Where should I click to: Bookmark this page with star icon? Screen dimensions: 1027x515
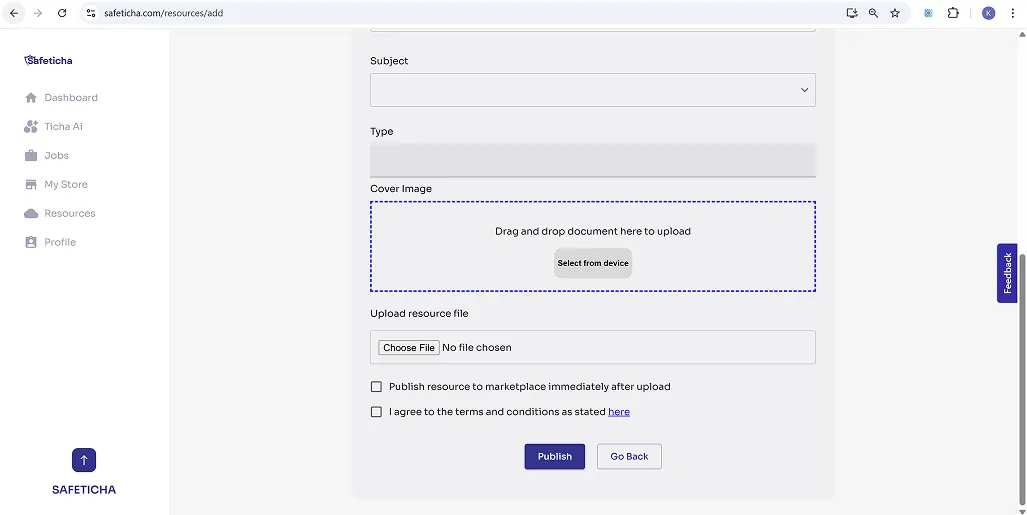click(x=895, y=13)
